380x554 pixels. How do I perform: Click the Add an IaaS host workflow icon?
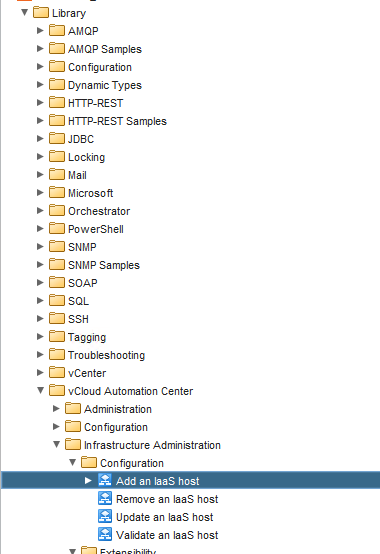(105, 480)
